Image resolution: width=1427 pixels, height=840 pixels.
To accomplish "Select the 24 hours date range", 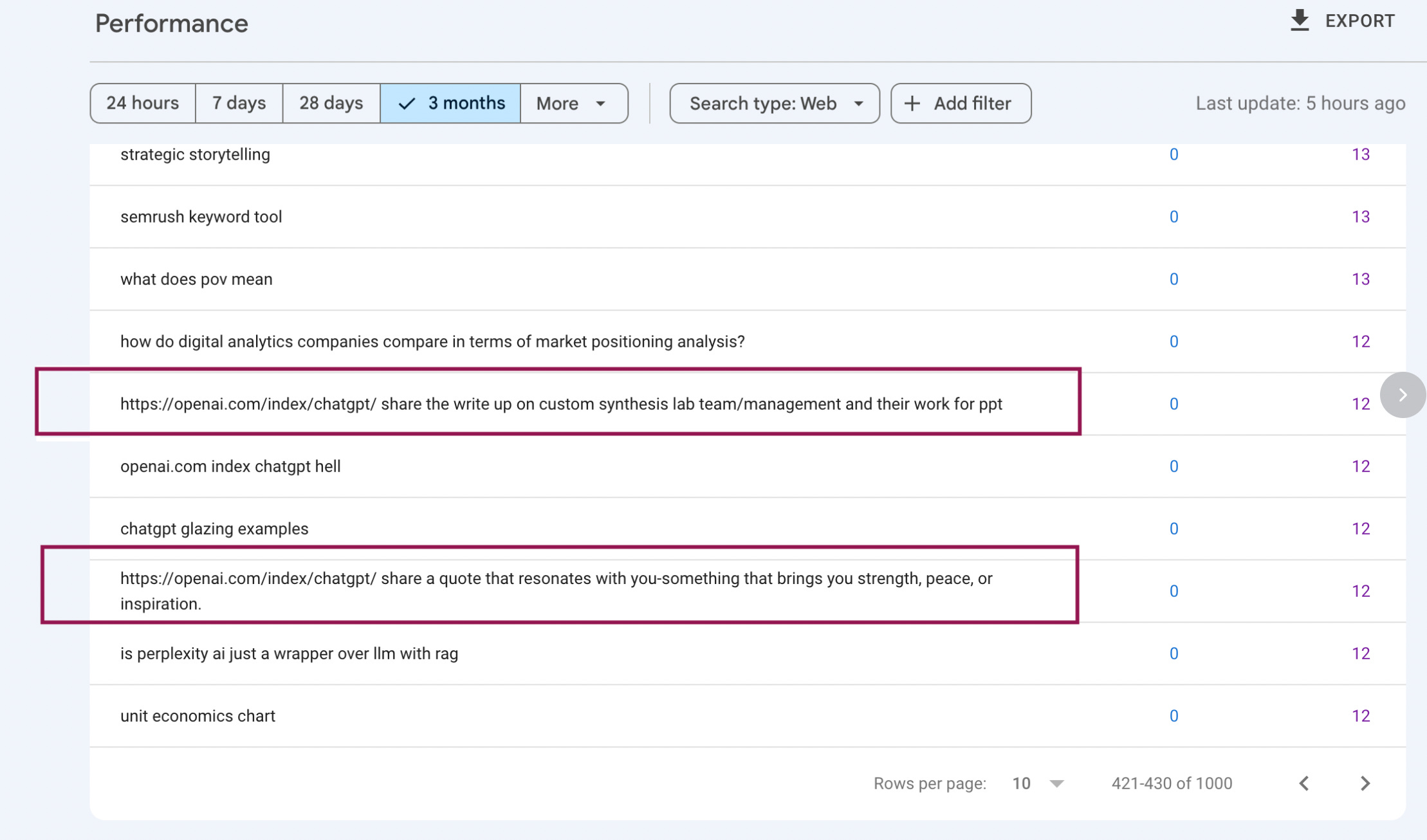I will (x=142, y=104).
